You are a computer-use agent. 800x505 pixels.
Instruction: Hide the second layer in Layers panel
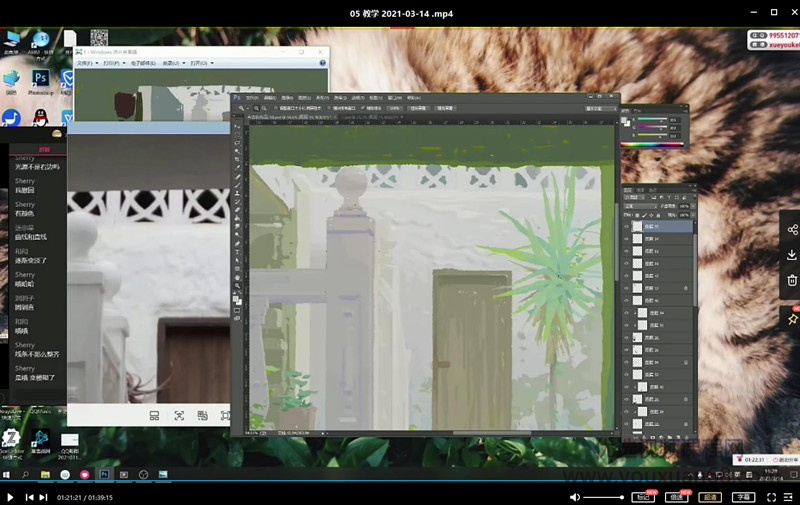click(x=626, y=239)
